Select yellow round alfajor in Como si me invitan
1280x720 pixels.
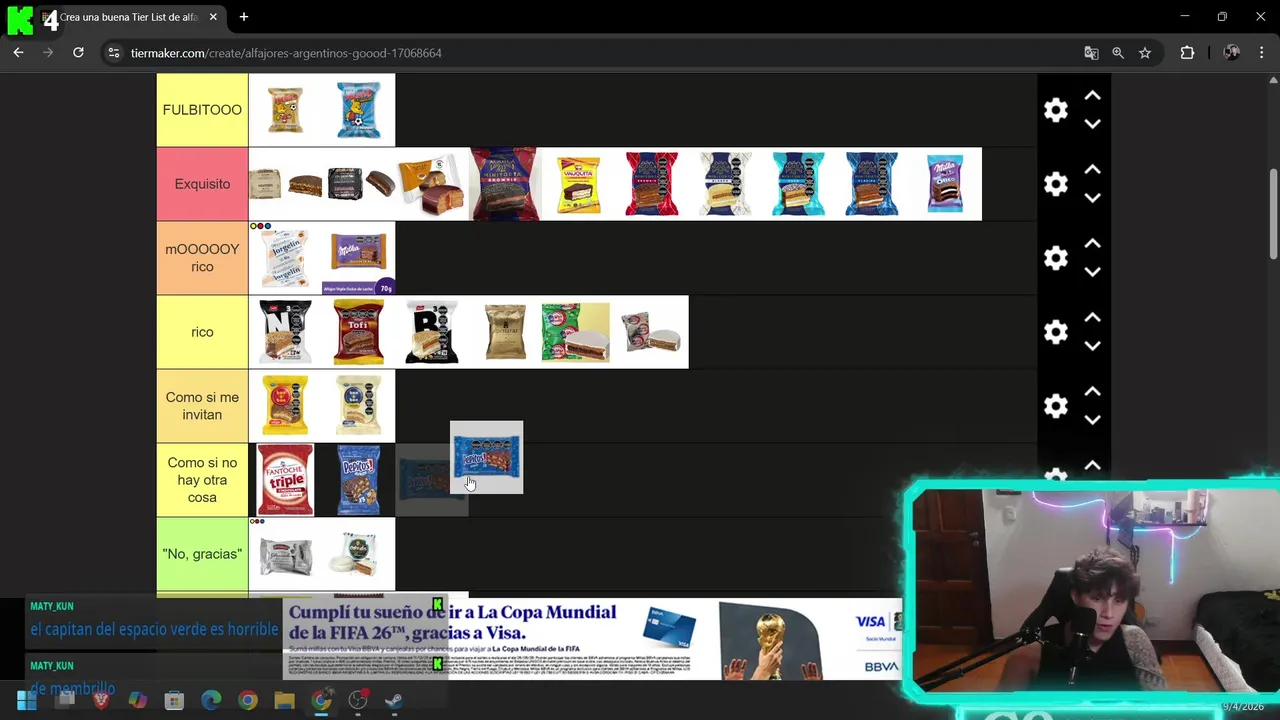(285, 406)
